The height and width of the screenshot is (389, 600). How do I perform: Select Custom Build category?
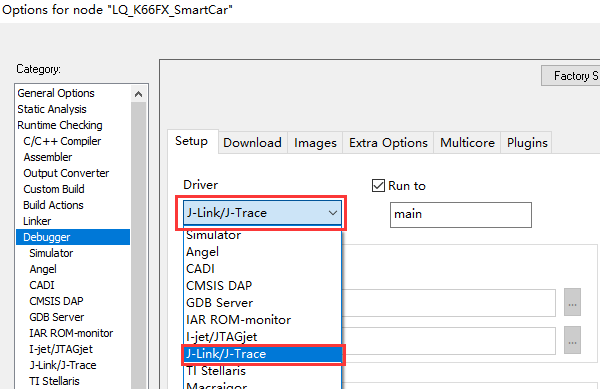(x=54, y=189)
